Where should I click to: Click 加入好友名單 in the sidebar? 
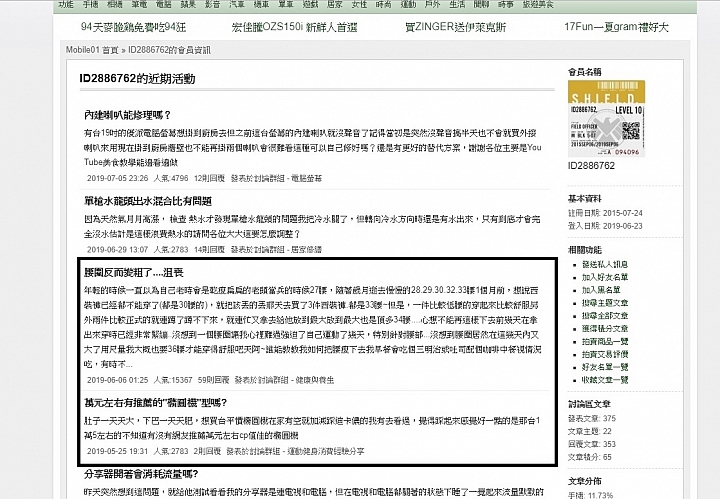605,277
